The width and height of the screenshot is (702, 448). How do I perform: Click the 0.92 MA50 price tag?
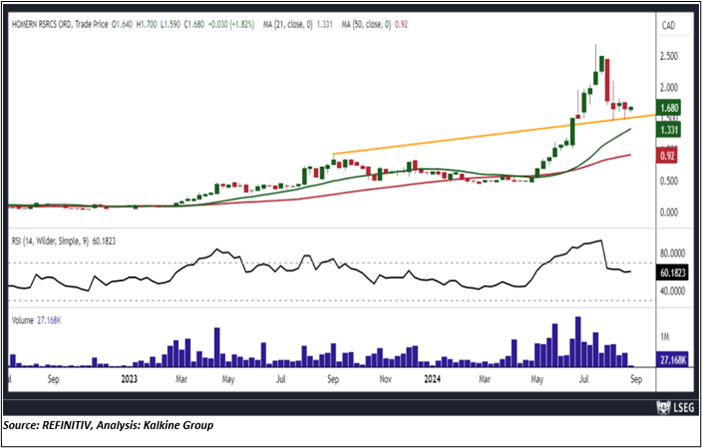click(667, 156)
